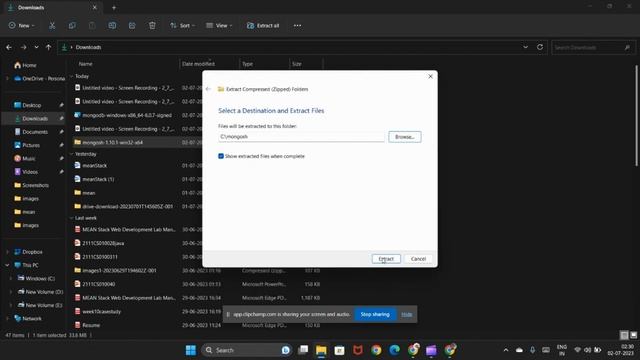Open Task View from the taskbar
The image size is (640, 360).
[x=303, y=350]
